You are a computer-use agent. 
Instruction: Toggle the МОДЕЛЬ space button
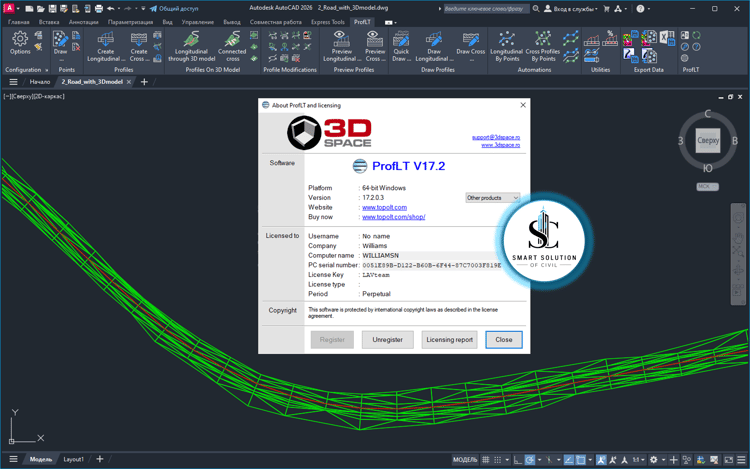click(465, 459)
